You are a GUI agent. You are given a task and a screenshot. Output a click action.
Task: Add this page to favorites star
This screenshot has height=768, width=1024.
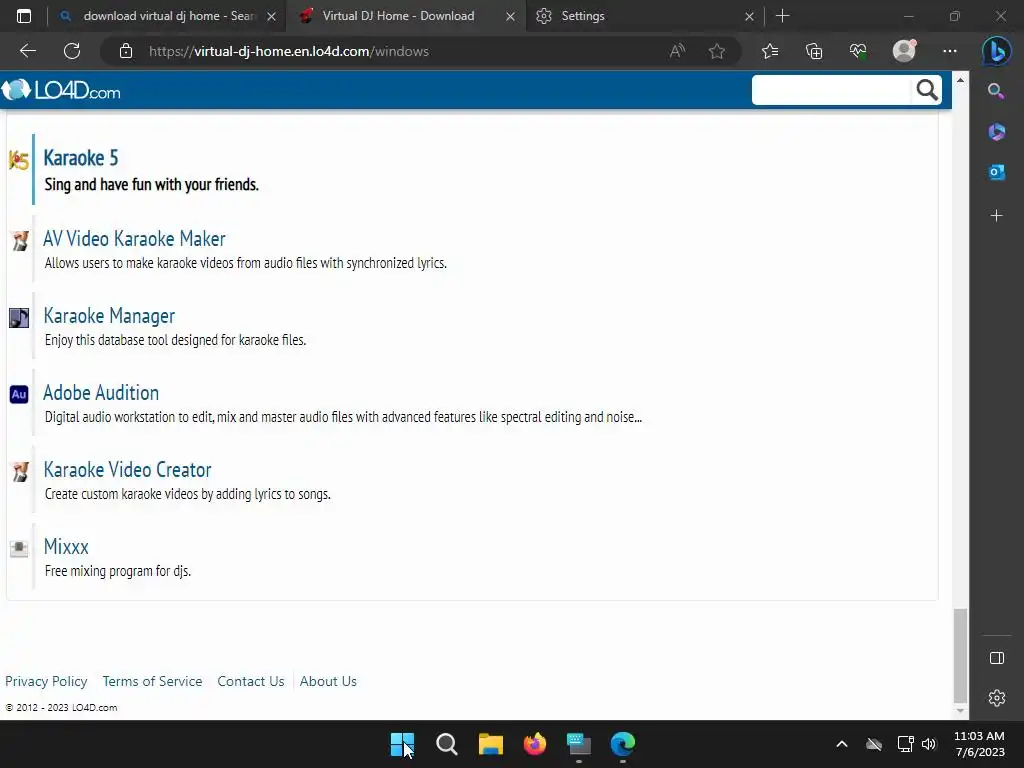pyautogui.click(x=716, y=51)
